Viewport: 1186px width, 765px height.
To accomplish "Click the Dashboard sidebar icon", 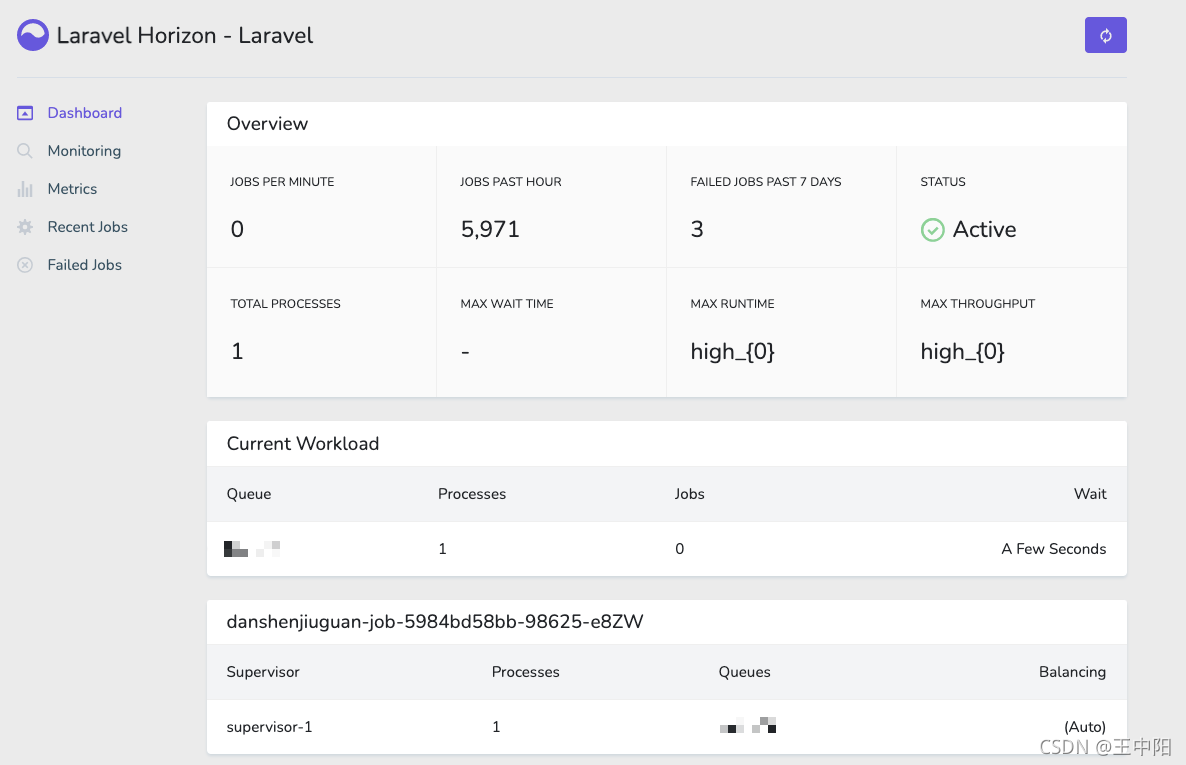I will (x=25, y=113).
